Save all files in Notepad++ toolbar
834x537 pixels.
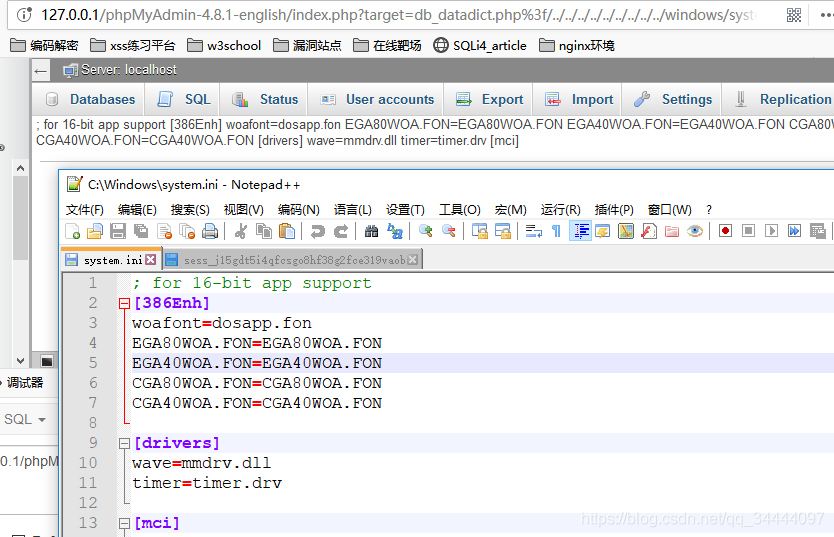[141, 231]
